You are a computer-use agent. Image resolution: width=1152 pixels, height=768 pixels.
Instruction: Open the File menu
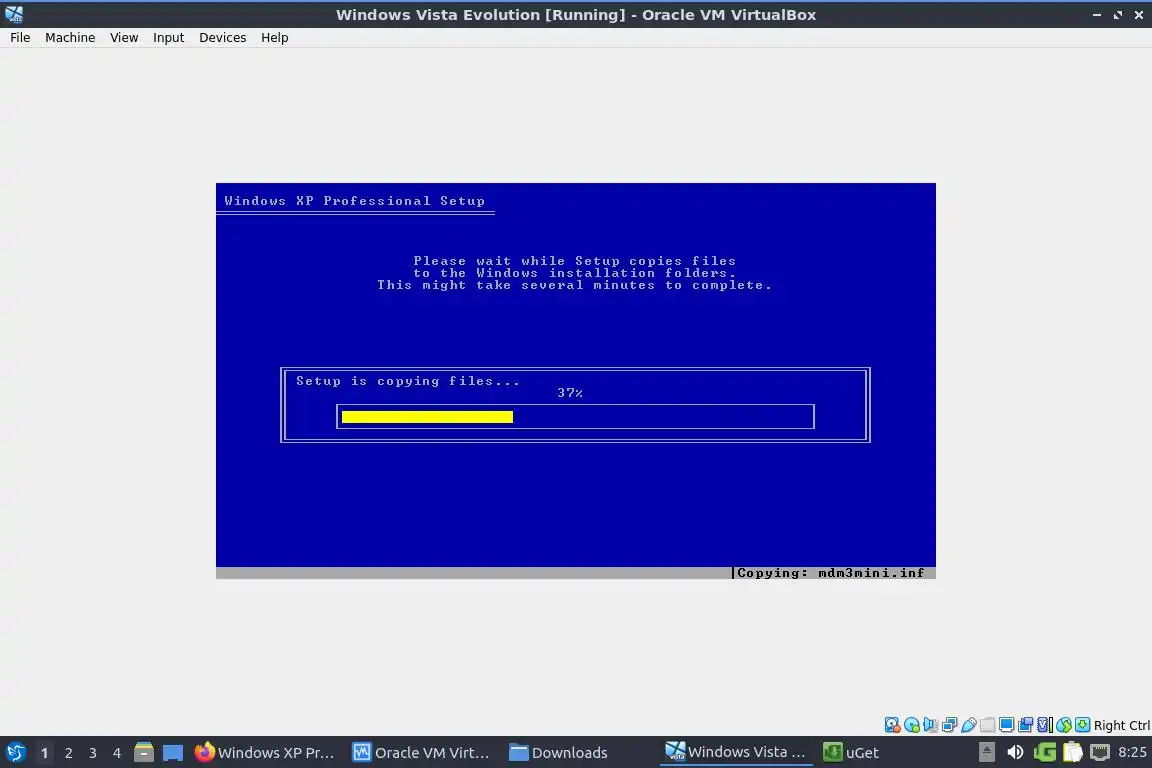tap(20, 37)
